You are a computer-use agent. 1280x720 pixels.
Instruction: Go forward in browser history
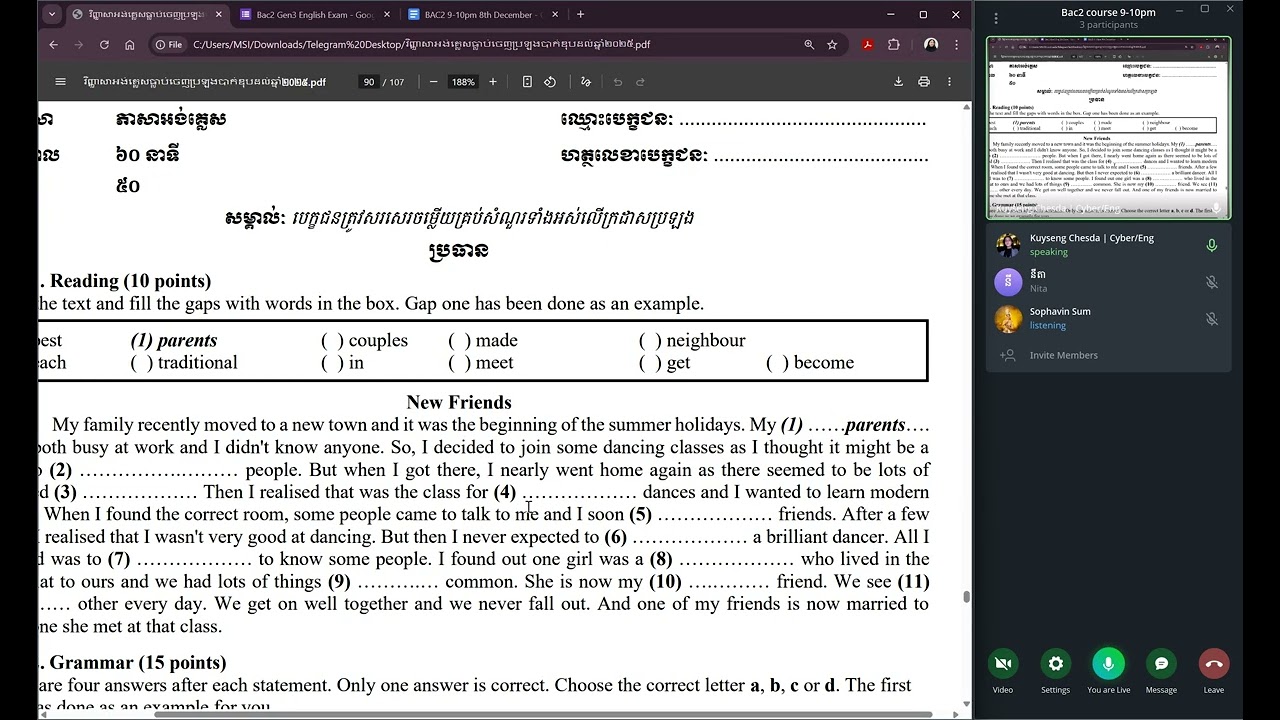click(x=78, y=45)
